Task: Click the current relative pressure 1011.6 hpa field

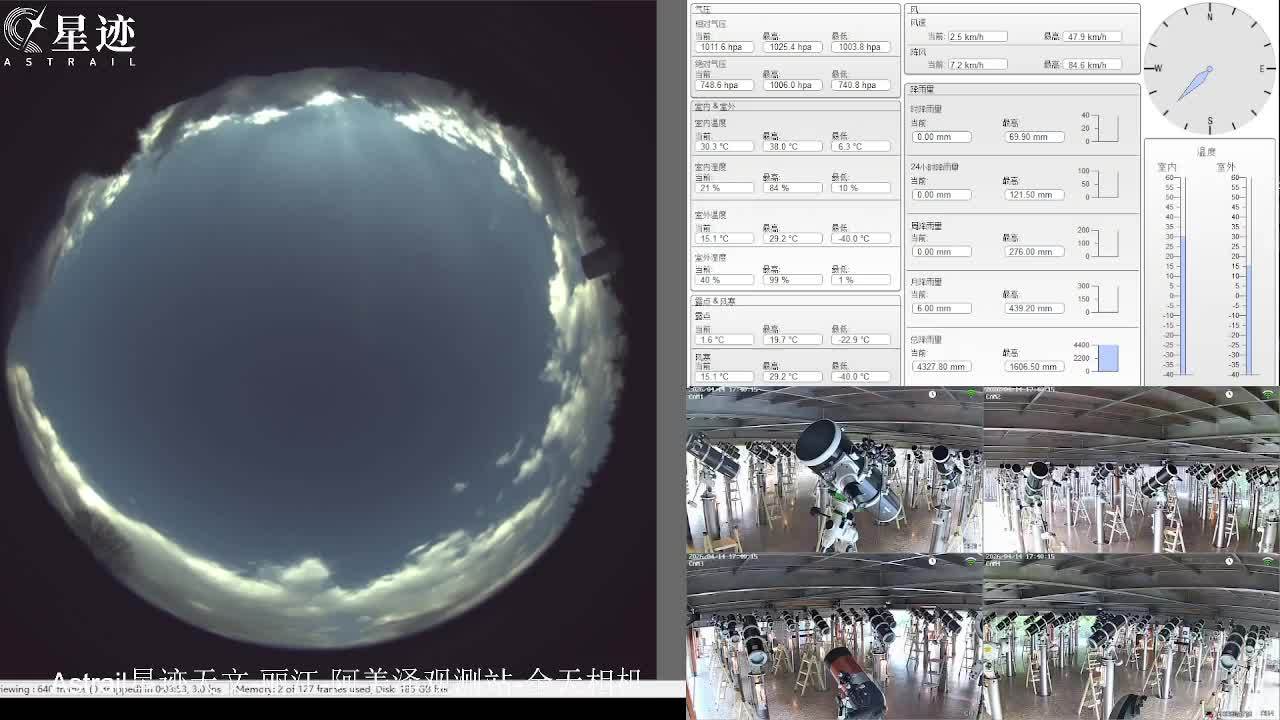Action: coord(722,47)
